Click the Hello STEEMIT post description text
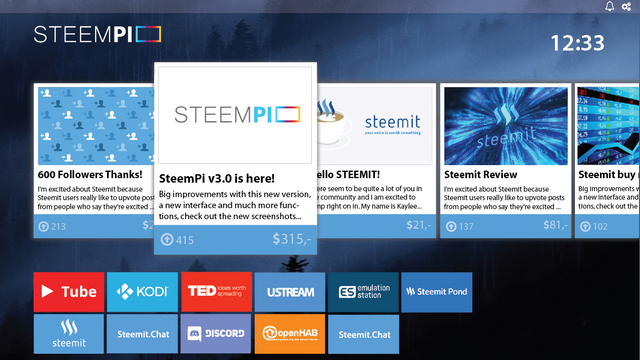640x360 pixels. (370, 198)
